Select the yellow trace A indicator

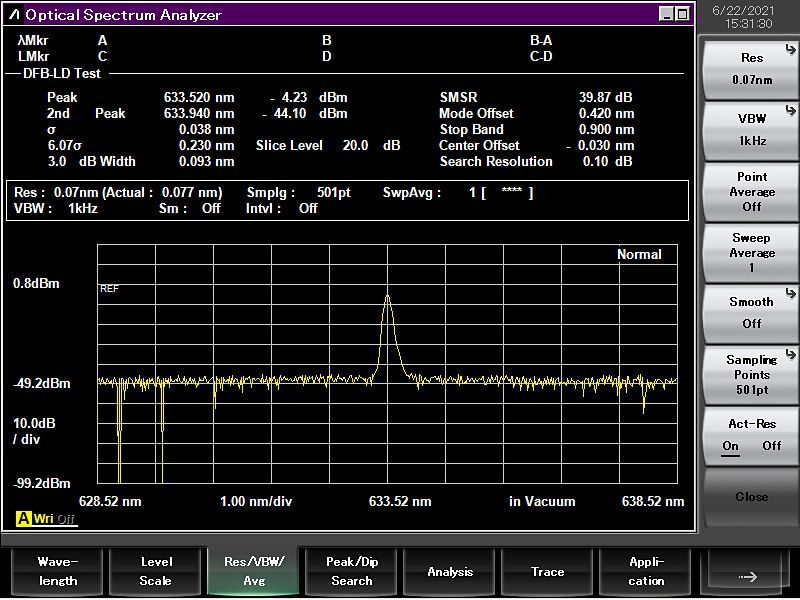tap(23, 519)
